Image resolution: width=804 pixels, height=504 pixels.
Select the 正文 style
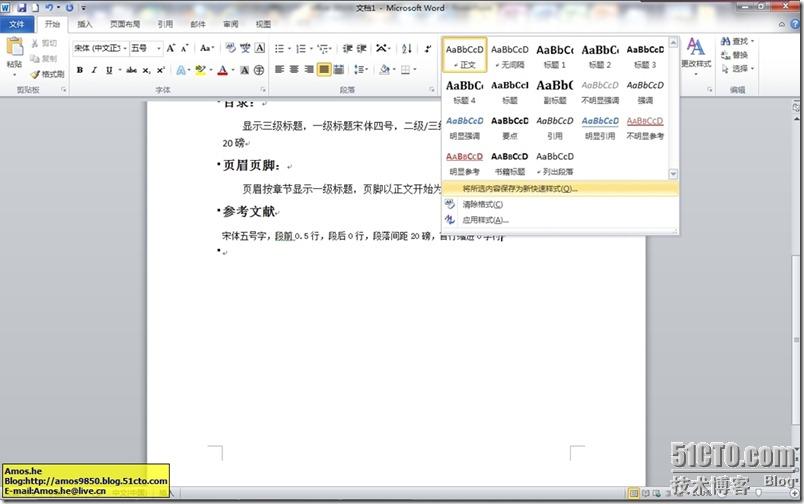465,55
